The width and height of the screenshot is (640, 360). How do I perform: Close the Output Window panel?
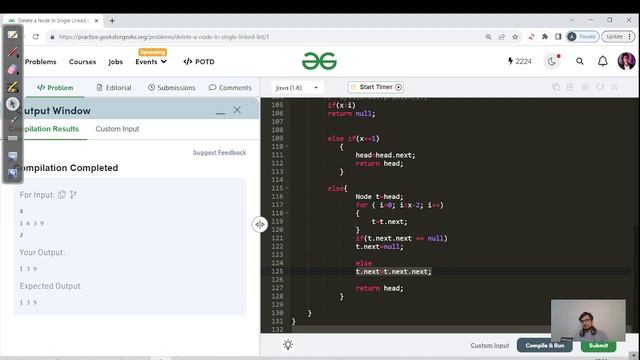coord(237,110)
